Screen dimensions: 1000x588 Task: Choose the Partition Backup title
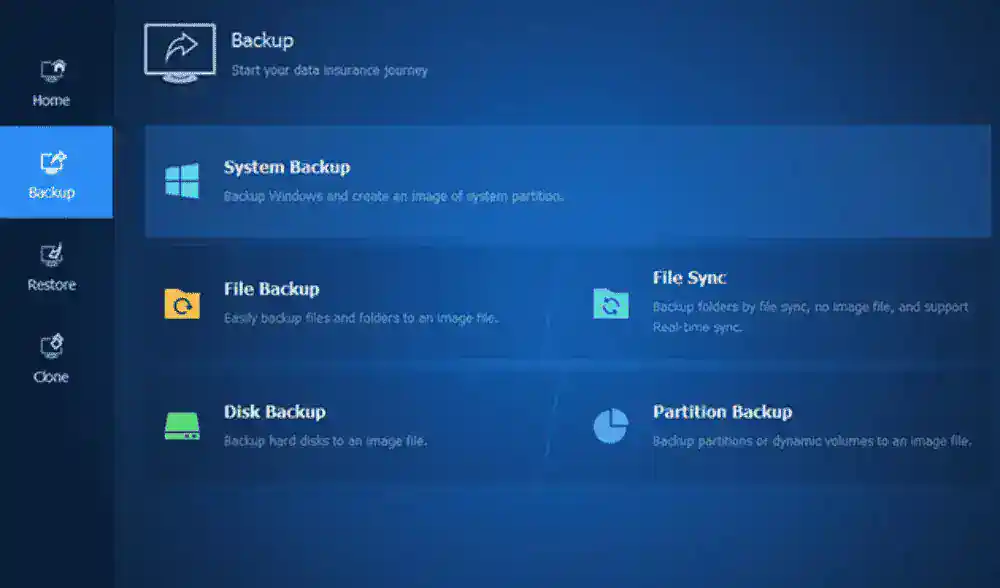pos(723,411)
